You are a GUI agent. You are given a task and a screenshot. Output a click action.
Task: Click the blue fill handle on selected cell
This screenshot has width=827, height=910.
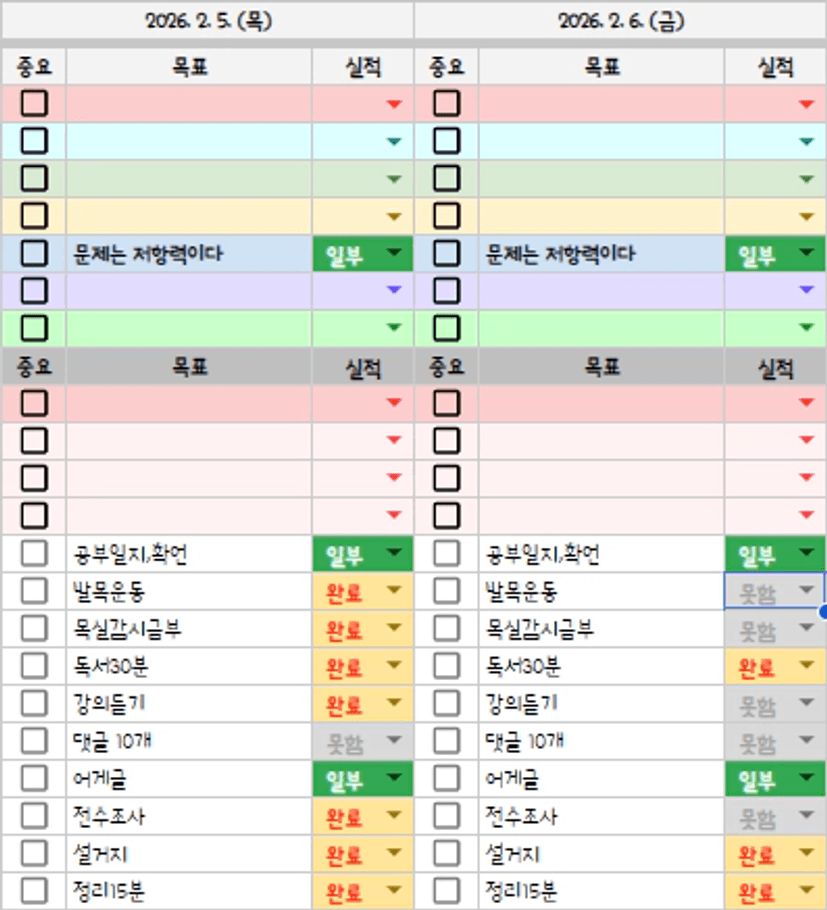(x=823, y=609)
